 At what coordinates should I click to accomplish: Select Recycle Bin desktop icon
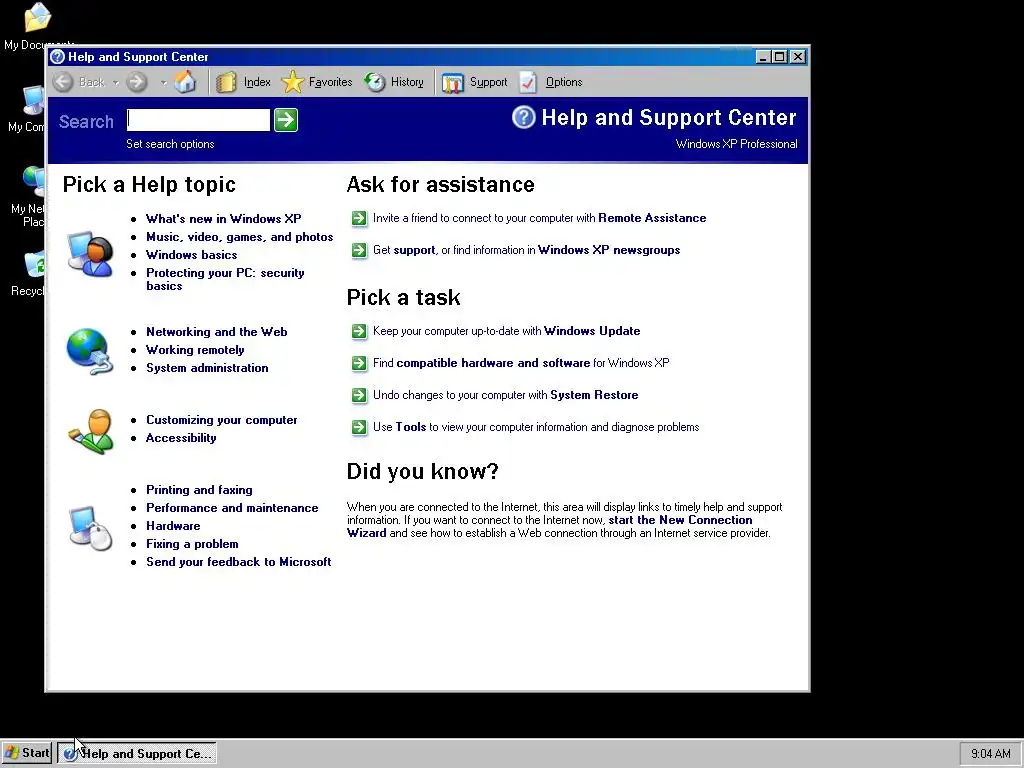[28, 274]
